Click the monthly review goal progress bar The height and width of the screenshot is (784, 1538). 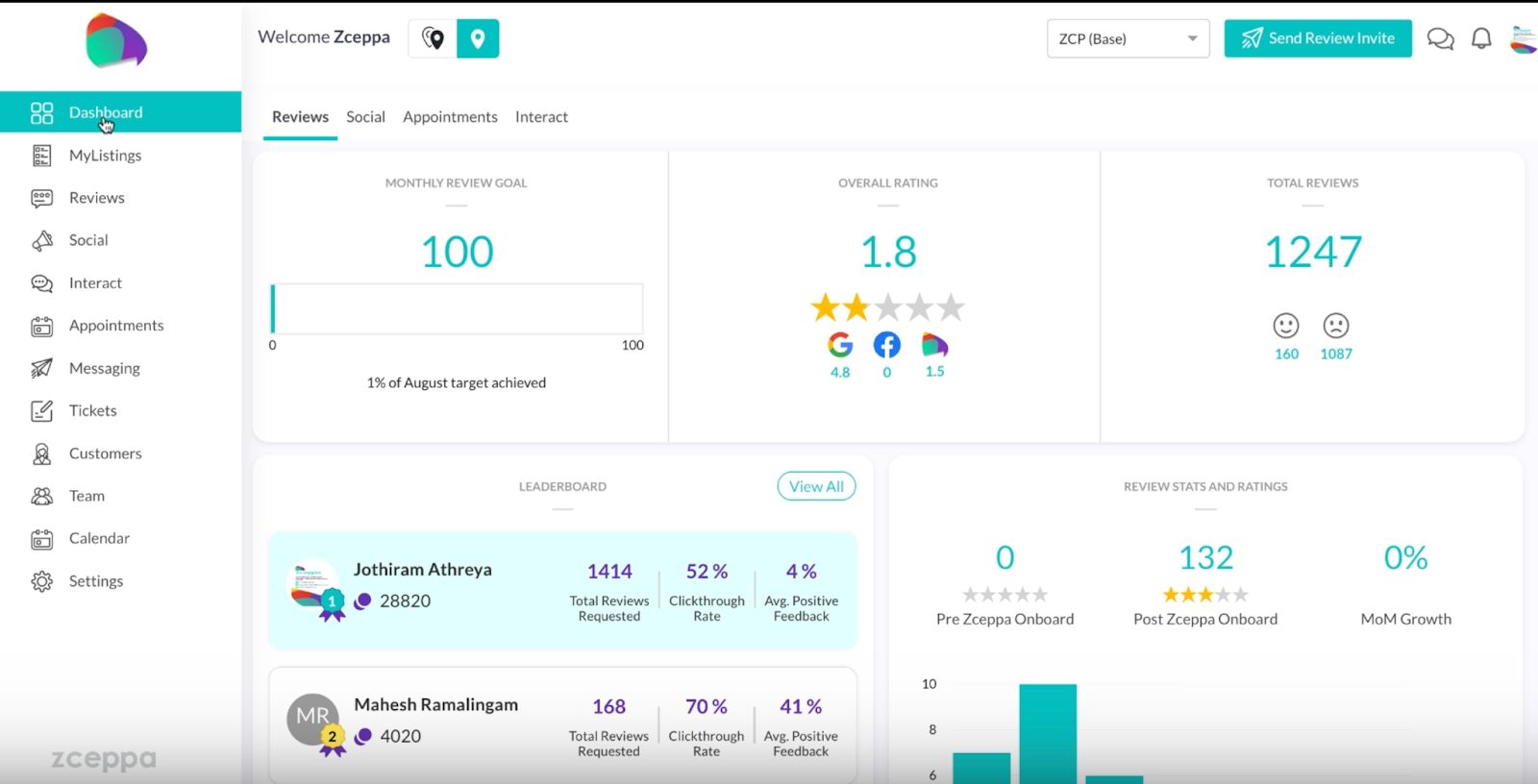tap(458, 308)
